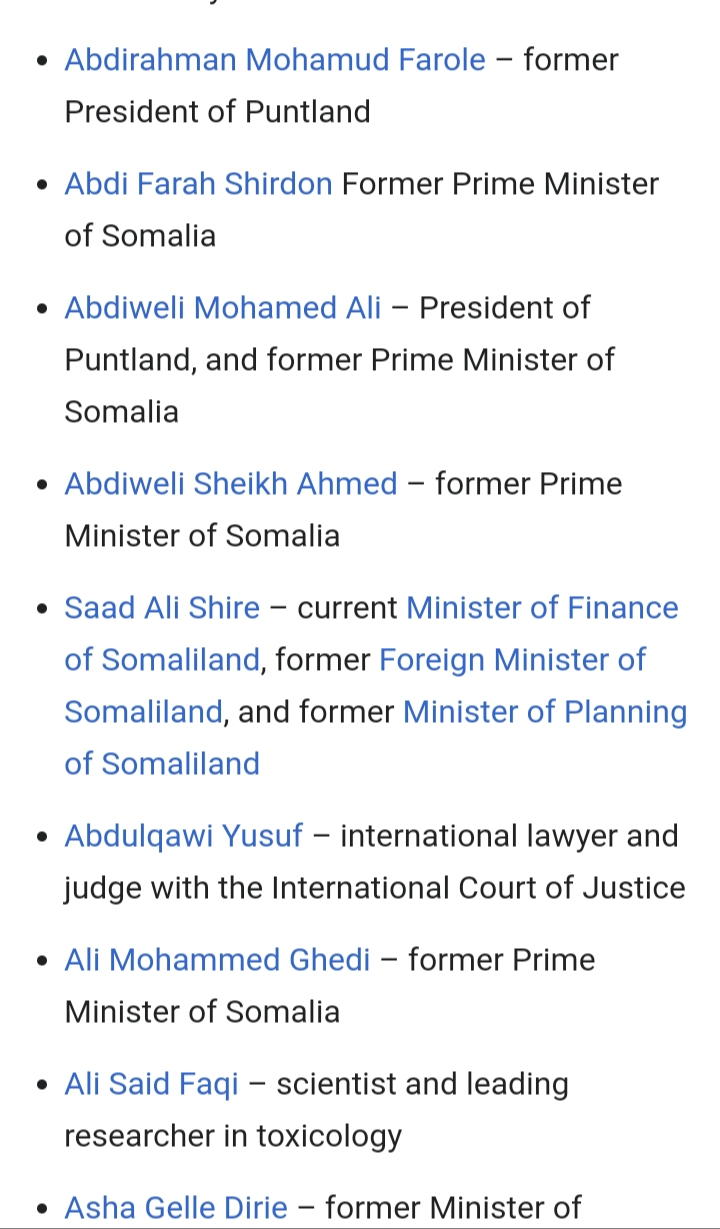720x1229 pixels.
Task: Open Minister of Planning of Somaliland link
Action: coord(545,712)
